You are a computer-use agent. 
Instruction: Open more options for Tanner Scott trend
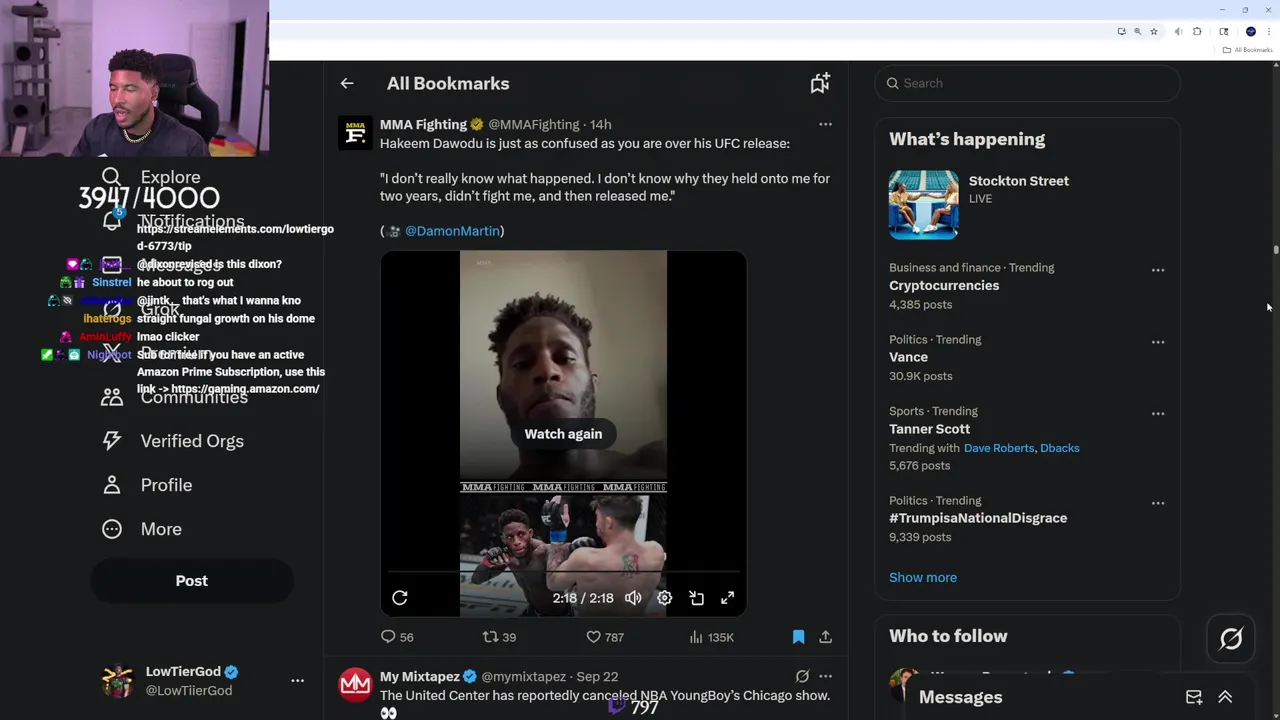click(1158, 414)
